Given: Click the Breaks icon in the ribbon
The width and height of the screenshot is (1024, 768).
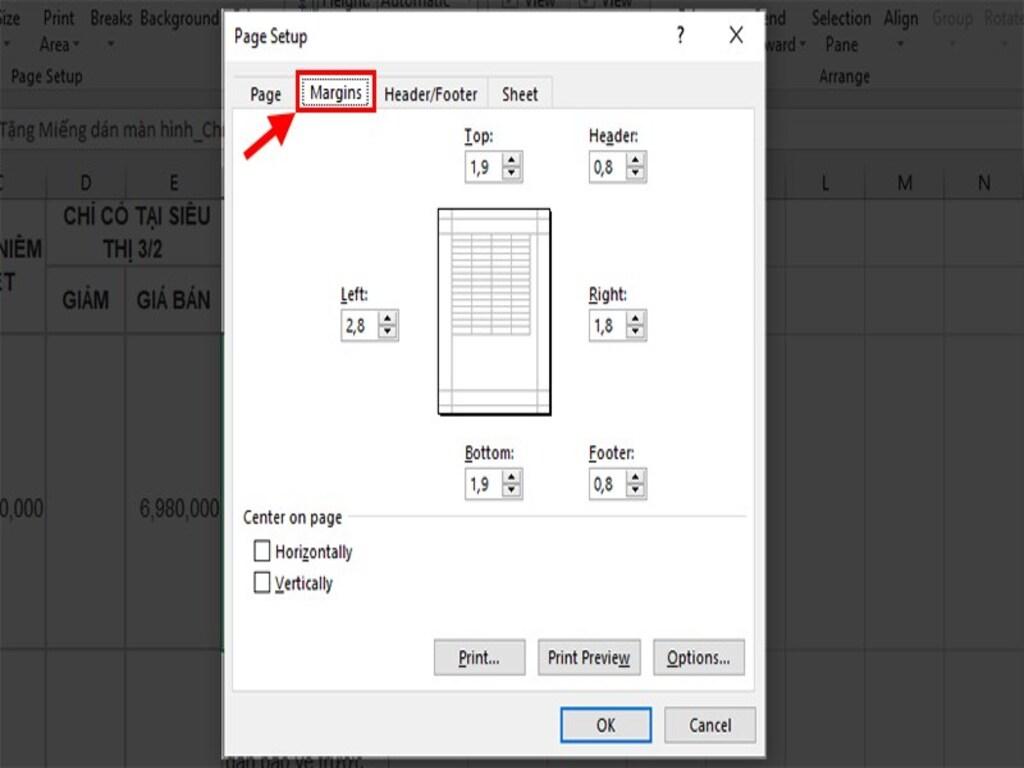Looking at the screenshot, I should (111, 18).
